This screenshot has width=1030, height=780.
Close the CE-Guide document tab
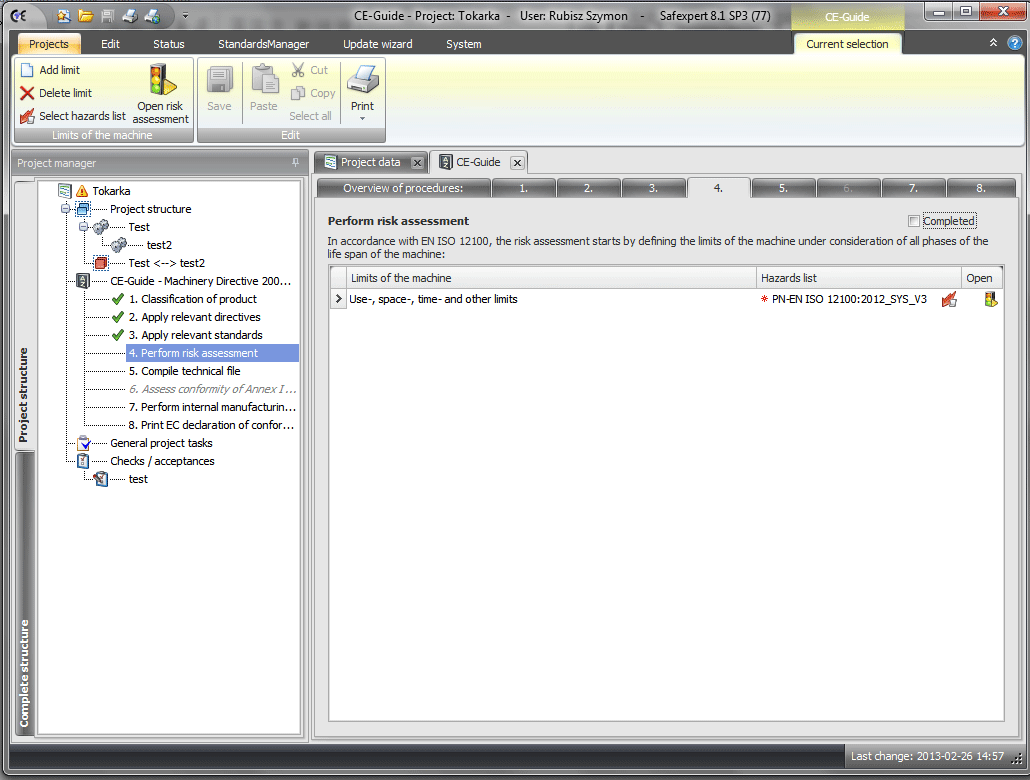[x=517, y=162]
